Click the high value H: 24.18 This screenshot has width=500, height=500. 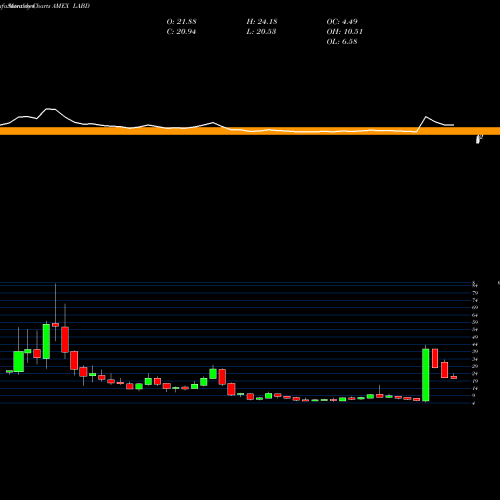pos(262,22)
